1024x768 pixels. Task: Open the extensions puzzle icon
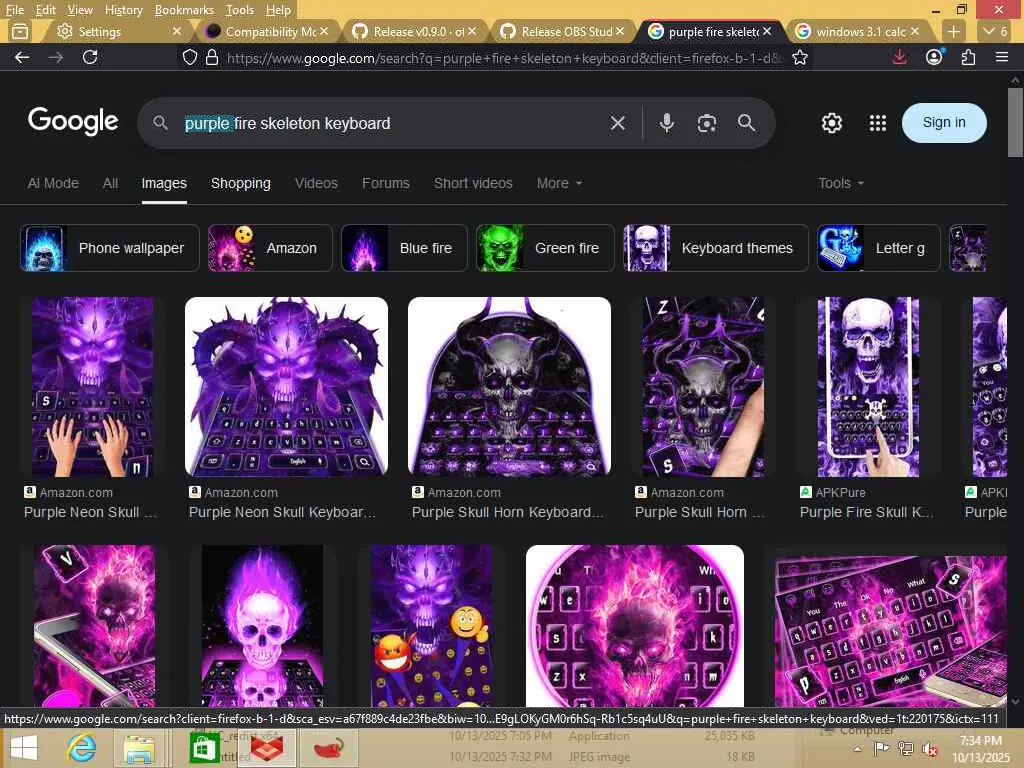click(x=968, y=57)
